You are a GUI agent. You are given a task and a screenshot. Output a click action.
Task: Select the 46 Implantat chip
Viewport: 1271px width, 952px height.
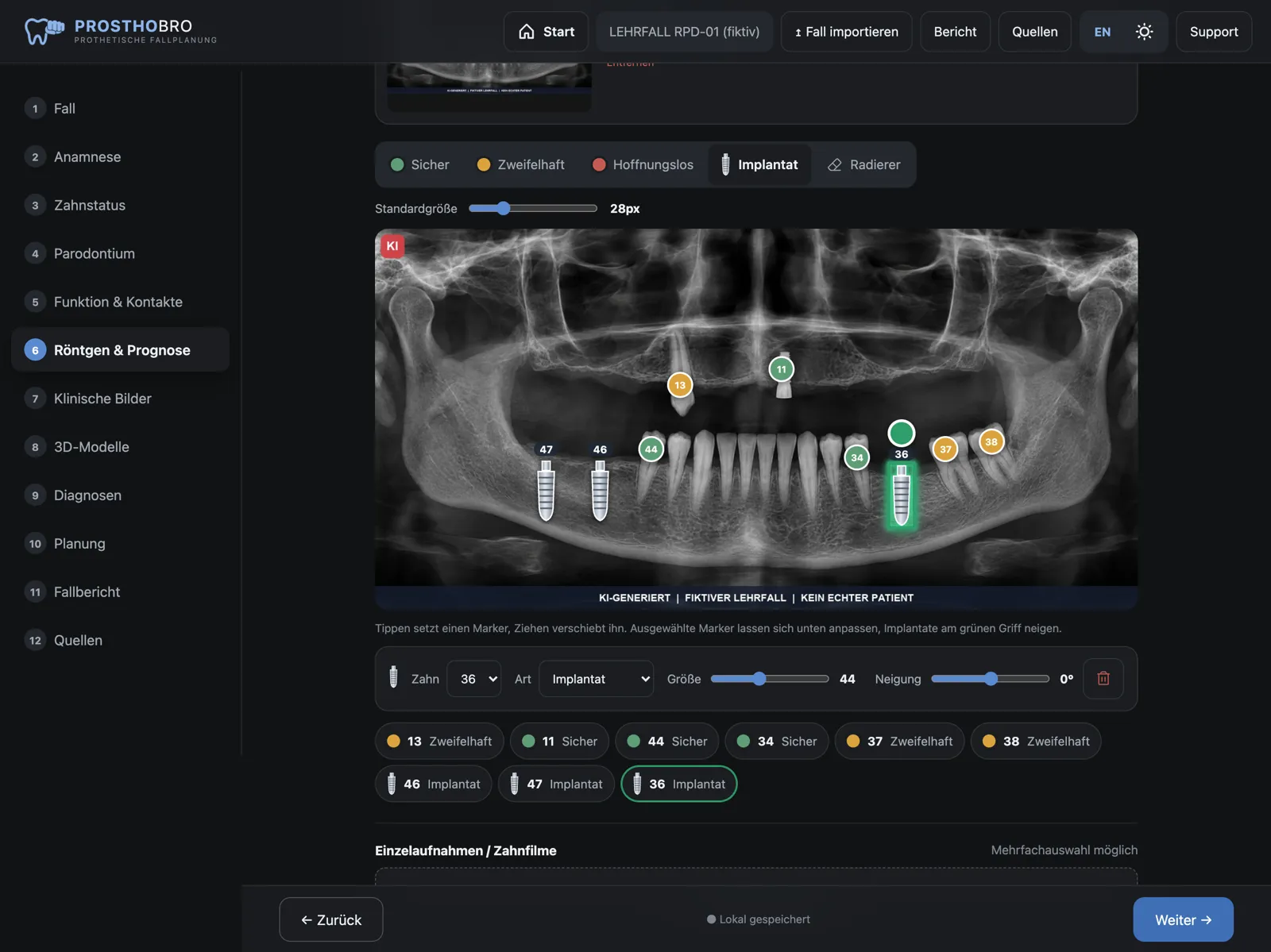(433, 784)
